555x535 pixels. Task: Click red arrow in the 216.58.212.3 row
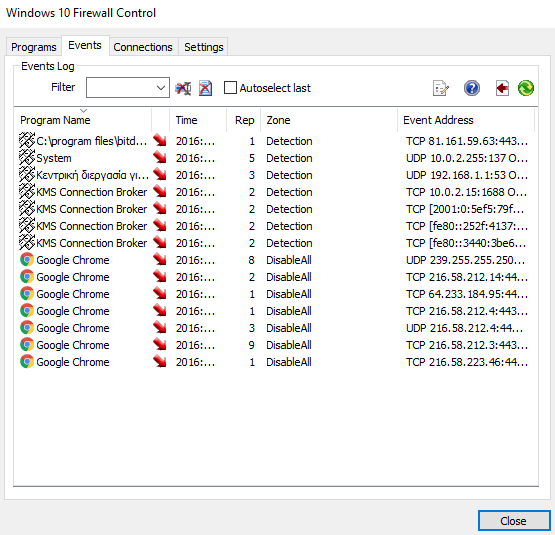(x=160, y=345)
